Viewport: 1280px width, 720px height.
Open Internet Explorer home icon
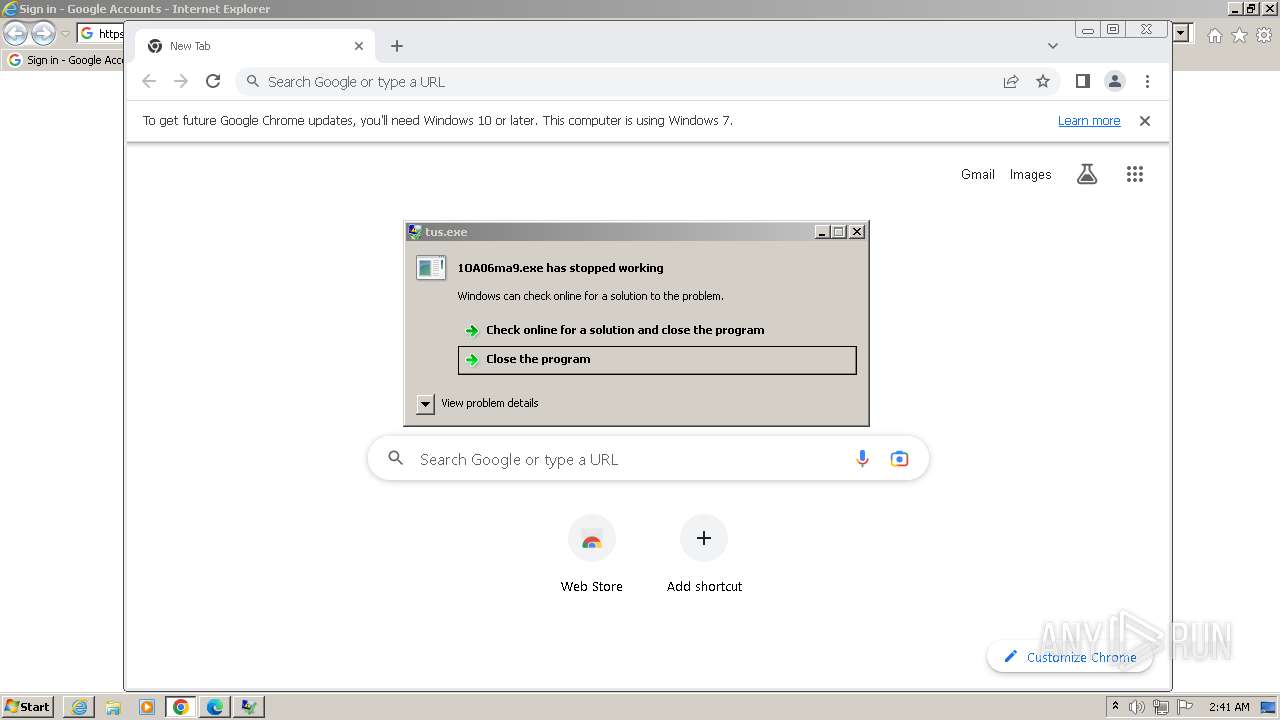tap(1214, 35)
